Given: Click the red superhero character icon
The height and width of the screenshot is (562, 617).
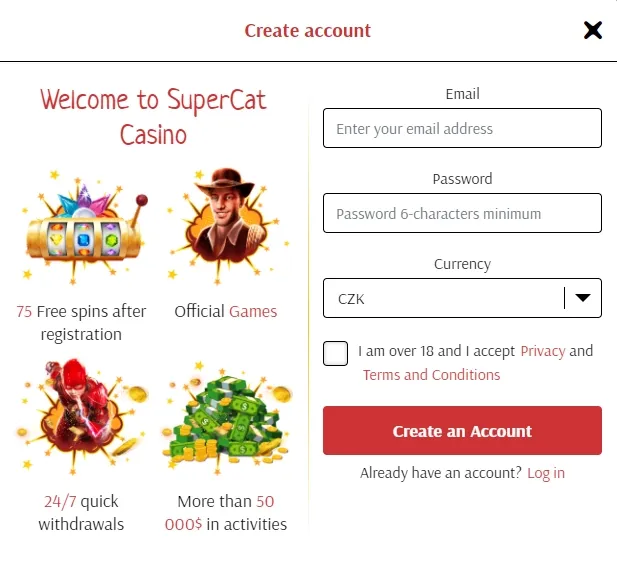Looking at the screenshot, I should coord(80,415).
